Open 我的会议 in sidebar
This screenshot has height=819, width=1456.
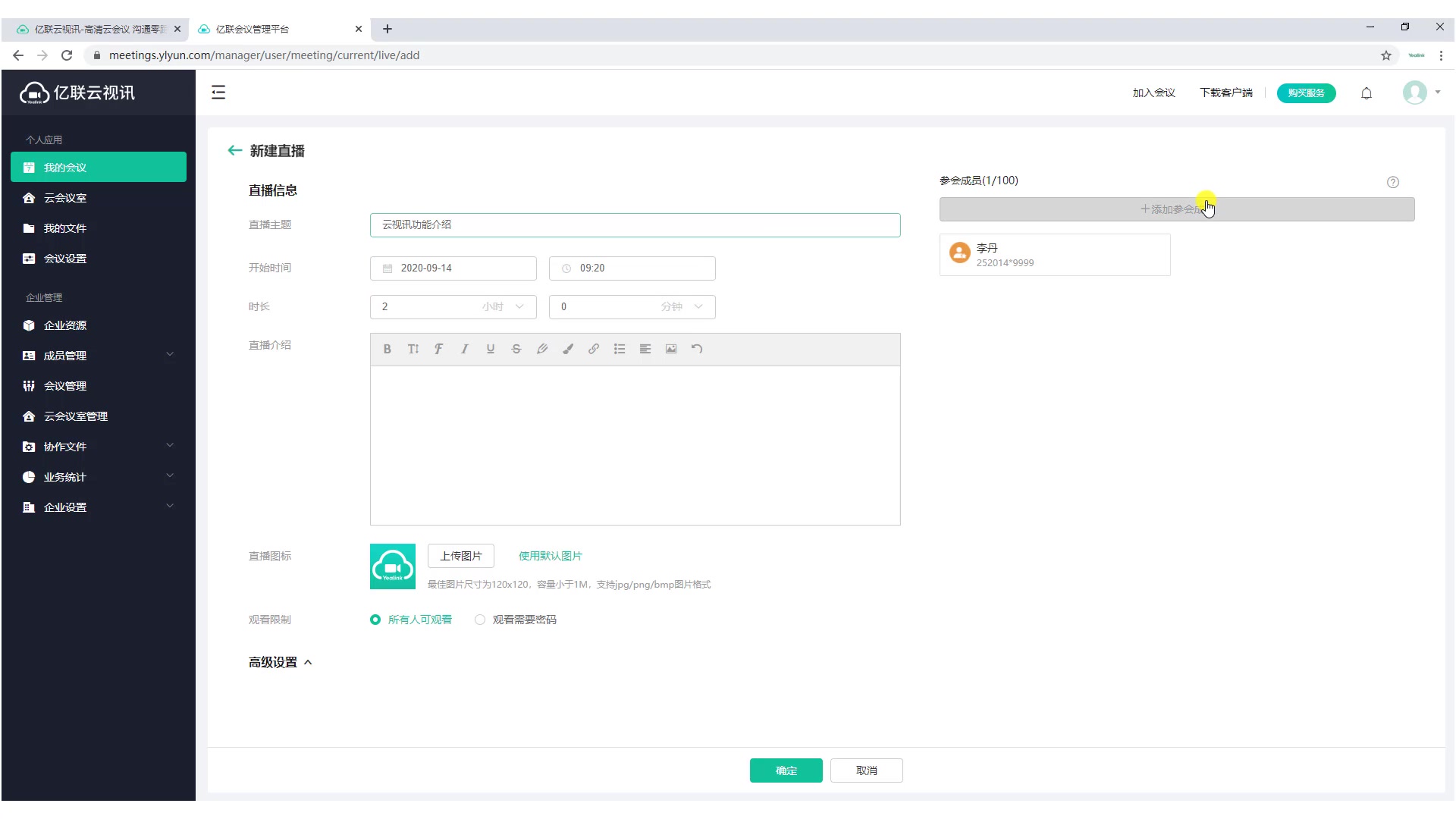click(x=99, y=167)
